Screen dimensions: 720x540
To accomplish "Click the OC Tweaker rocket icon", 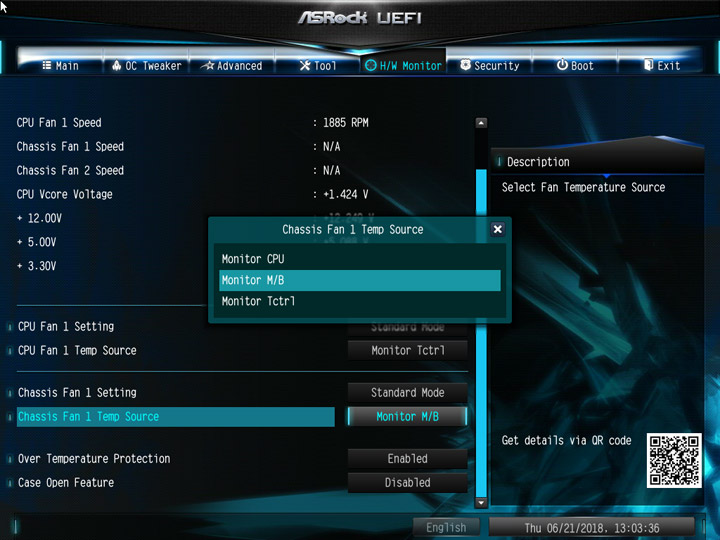I will [x=117, y=66].
